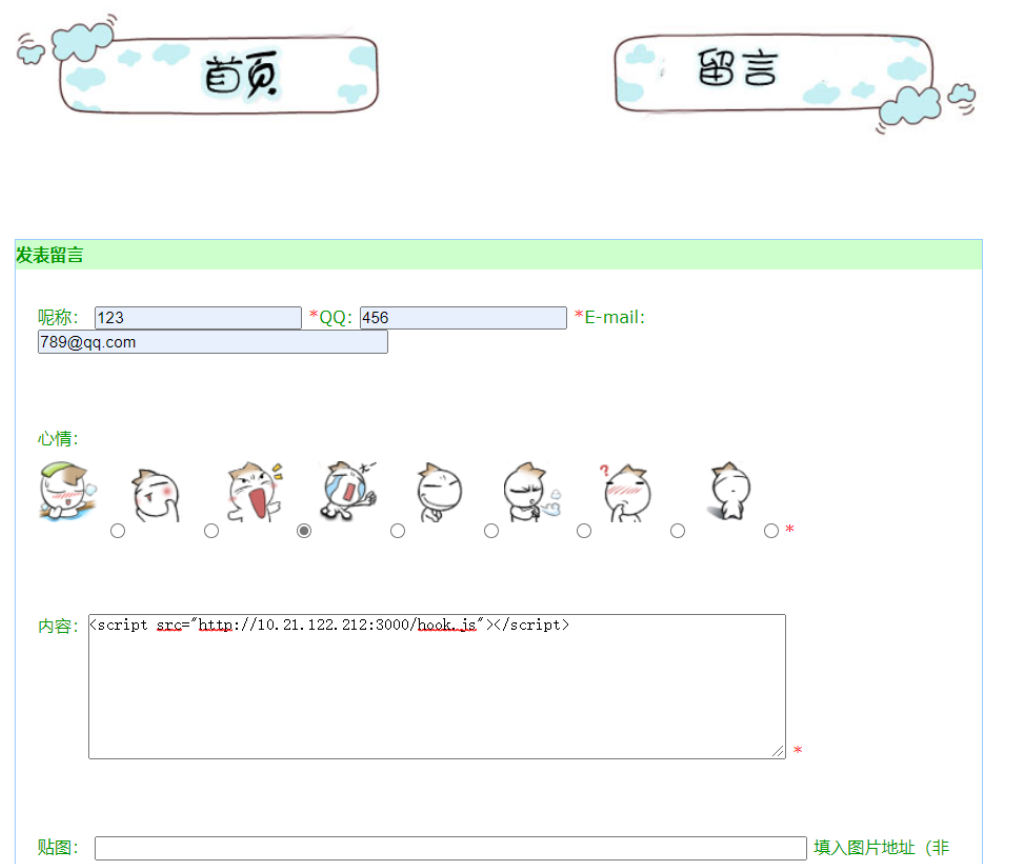Select radio after the blushing thinking emoticon
The width and height of the screenshot is (1010, 864).
[211, 531]
